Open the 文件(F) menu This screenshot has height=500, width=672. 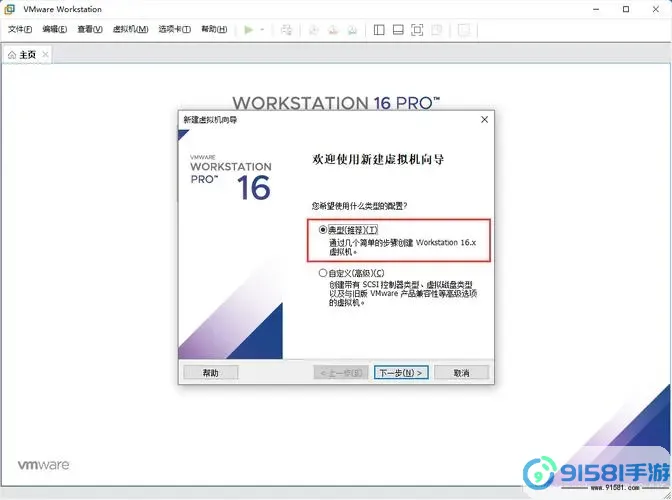(20, 29)
